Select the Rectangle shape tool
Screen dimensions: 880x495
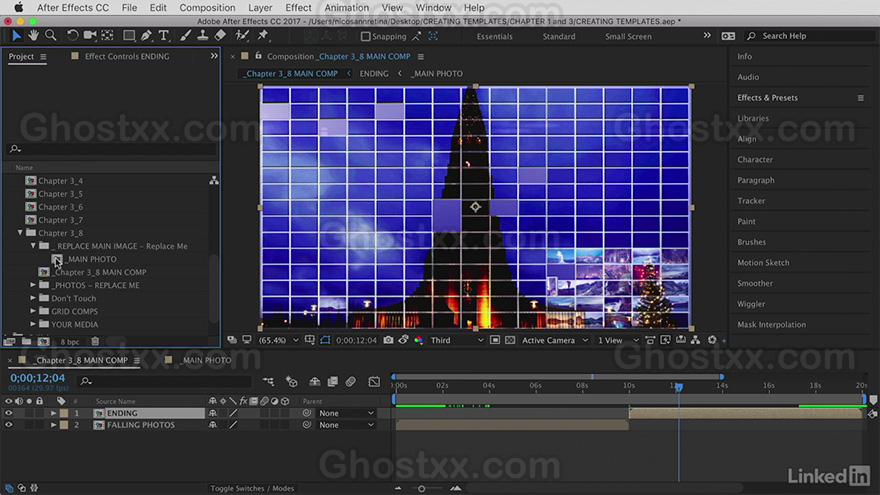pyautogui.click(x=129, y=35)
